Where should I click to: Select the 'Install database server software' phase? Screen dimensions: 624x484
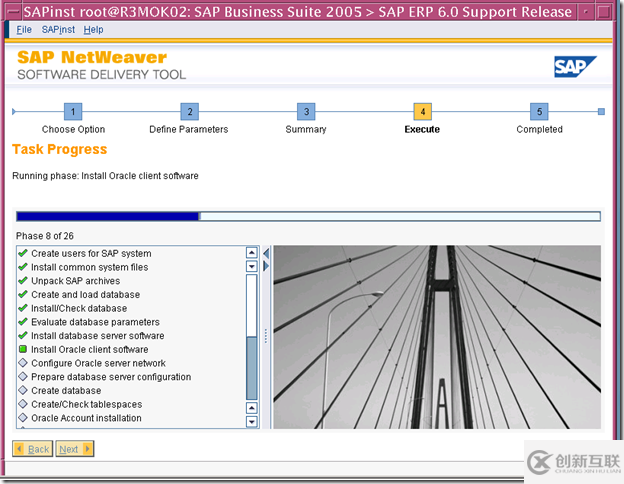point(98,336)
